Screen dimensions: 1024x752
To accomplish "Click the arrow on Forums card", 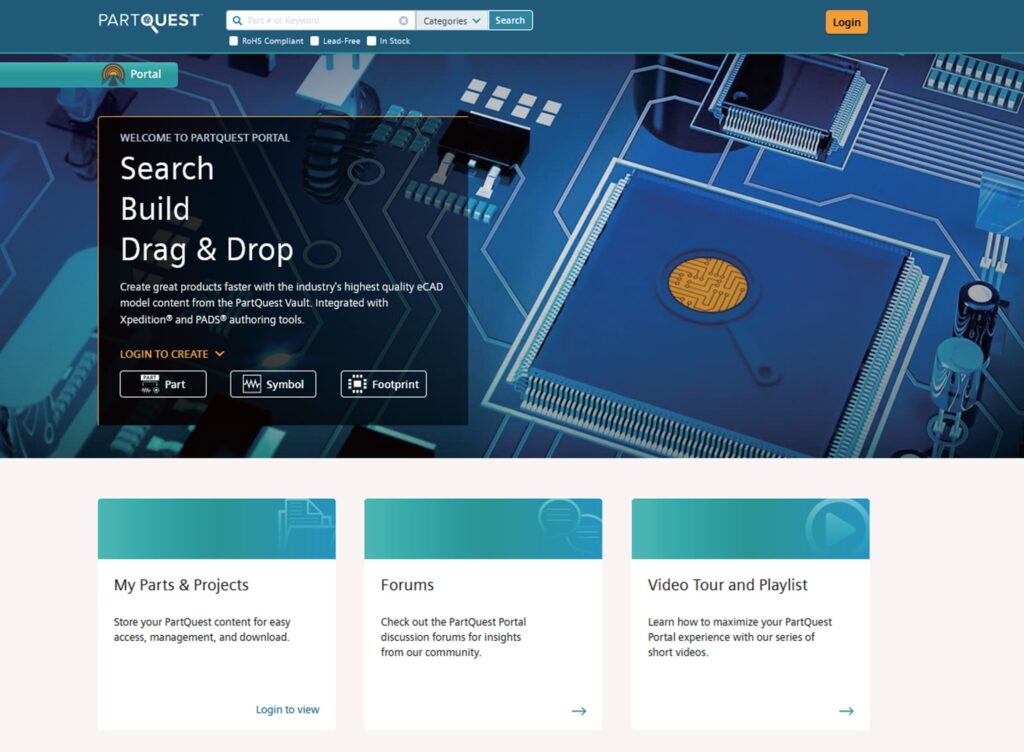I will click(x=579, y=711).
